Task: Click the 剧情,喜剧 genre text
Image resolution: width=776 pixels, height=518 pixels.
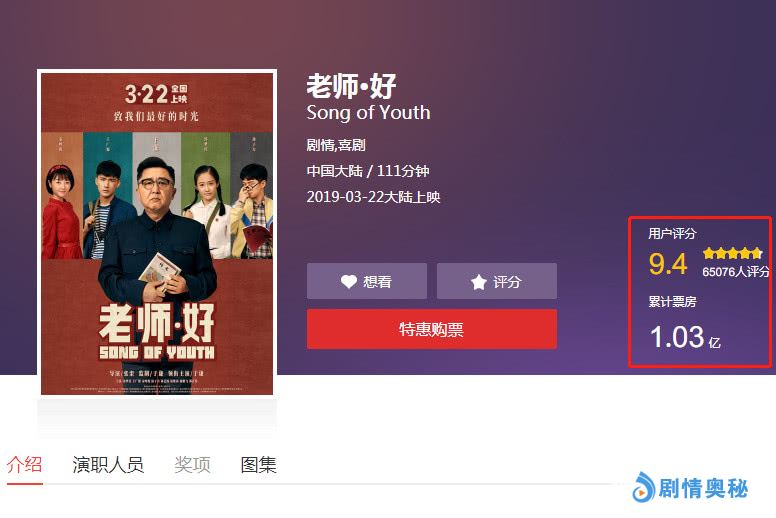Action: tap(336, 145)
